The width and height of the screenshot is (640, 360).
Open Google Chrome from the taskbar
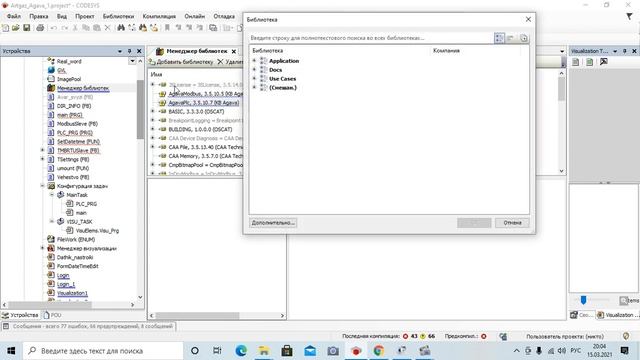(x=379, y=351)
